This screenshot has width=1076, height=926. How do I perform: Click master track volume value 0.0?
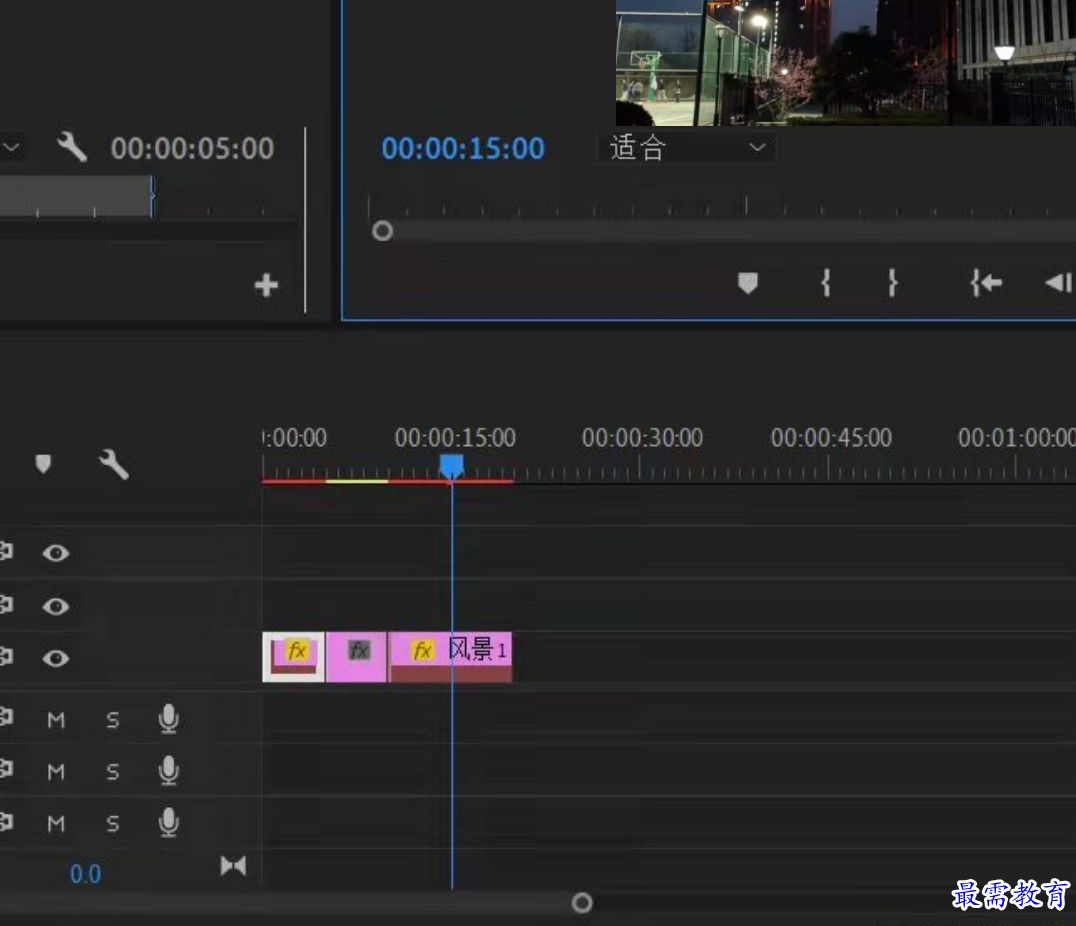point(85,874)
